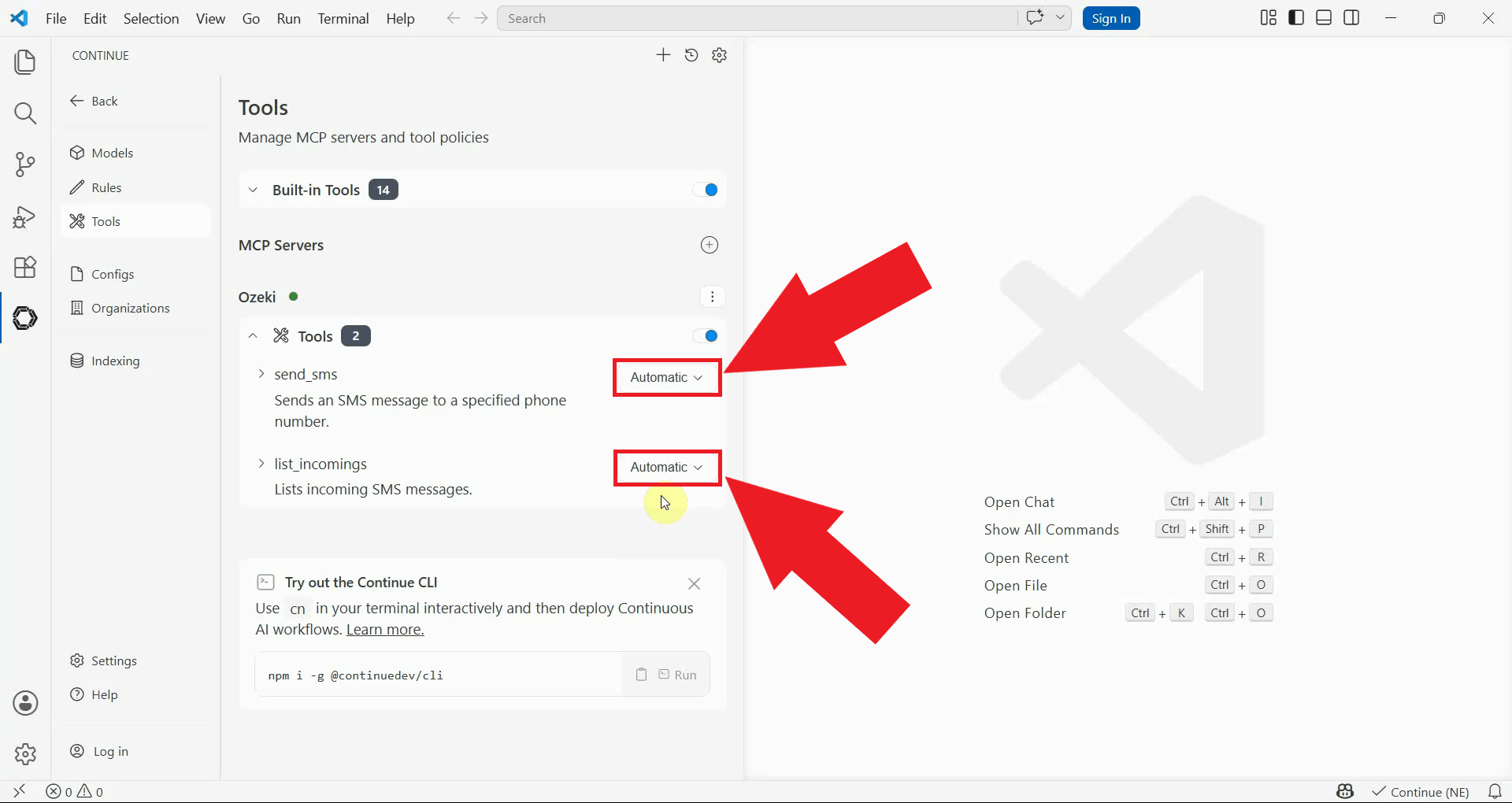Toggle secondary side bar visibility

[x=1351, y=18]
